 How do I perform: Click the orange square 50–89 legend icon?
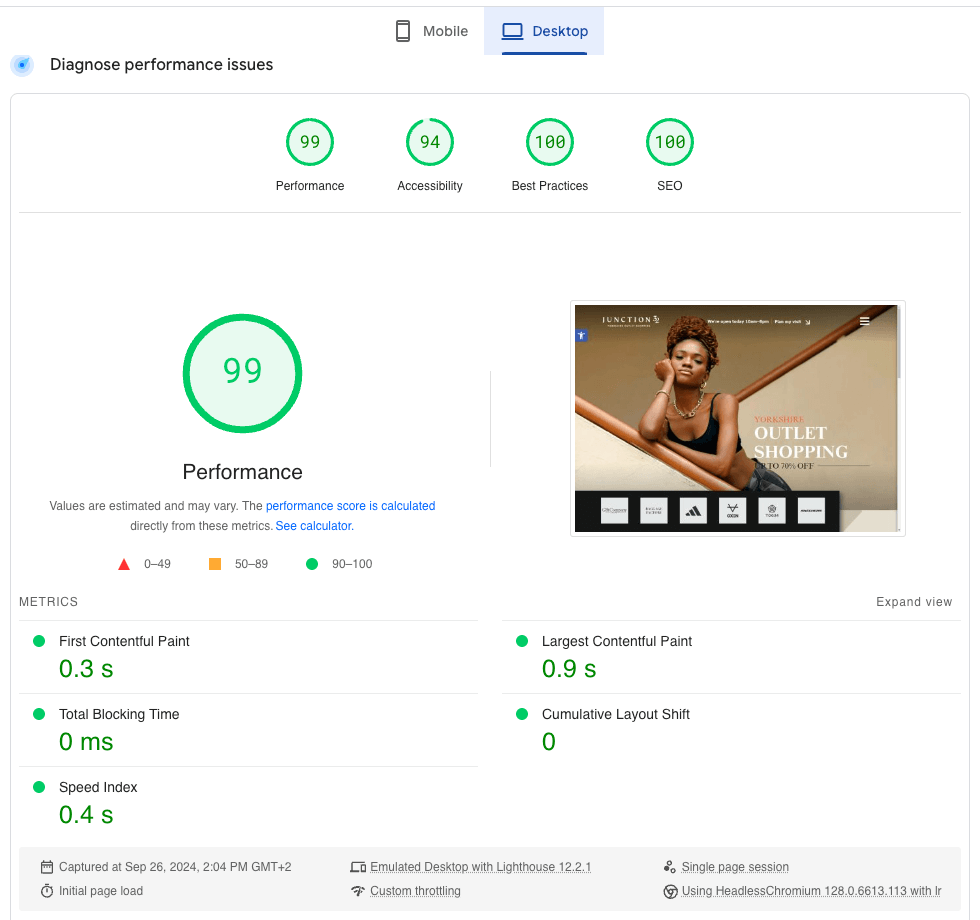point(215,564)
